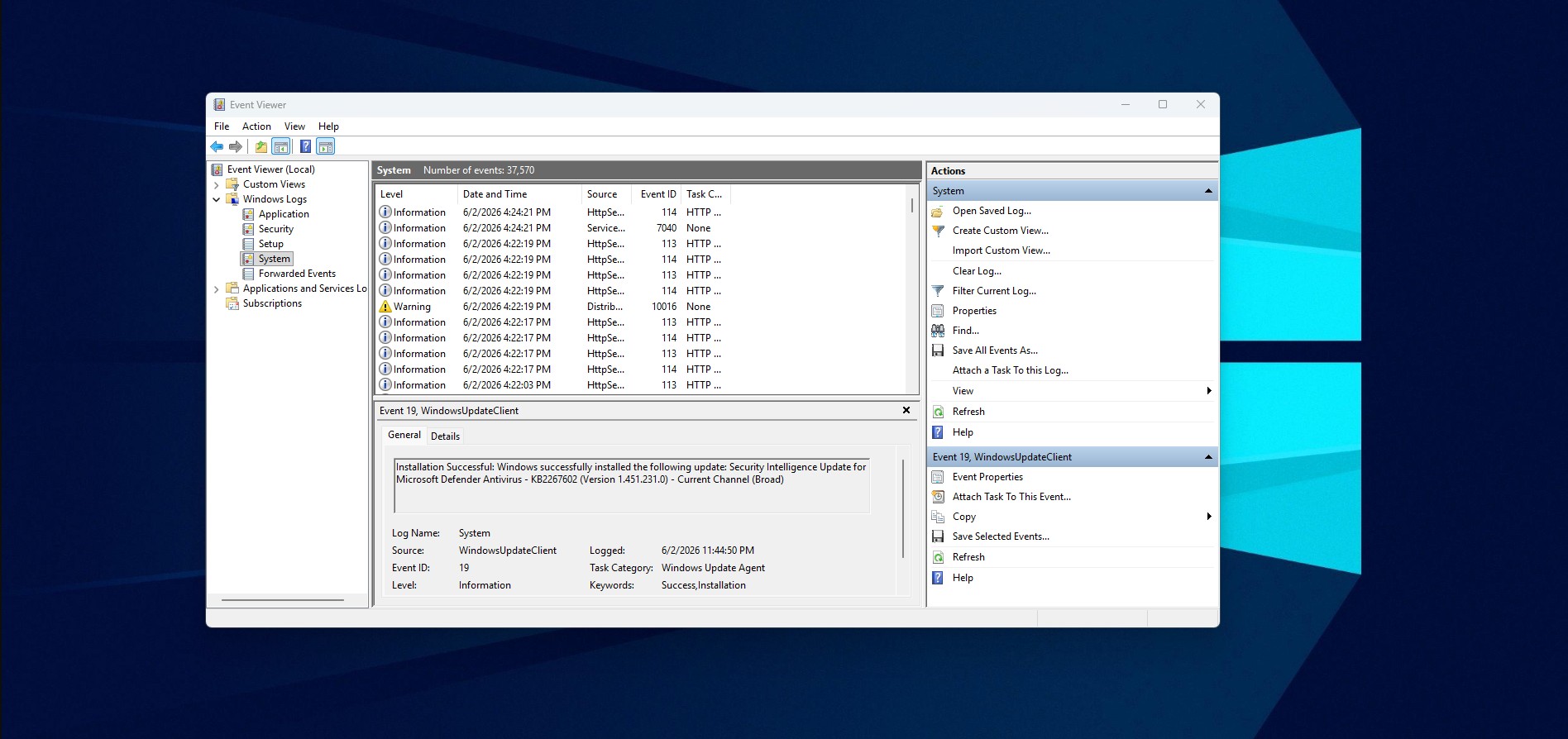This screenshot has width=1568, height=739.
Task: Click the Event Properties icon
Action: 938,477
